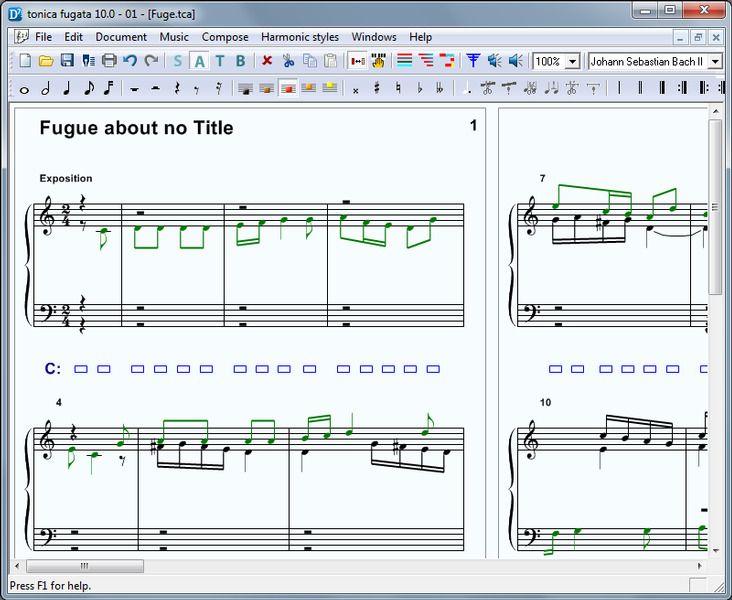Toggle the Soprano voice (S) button
Viewport: 732px width, 600px height.
pyautogui.click(x=177, y=61)
